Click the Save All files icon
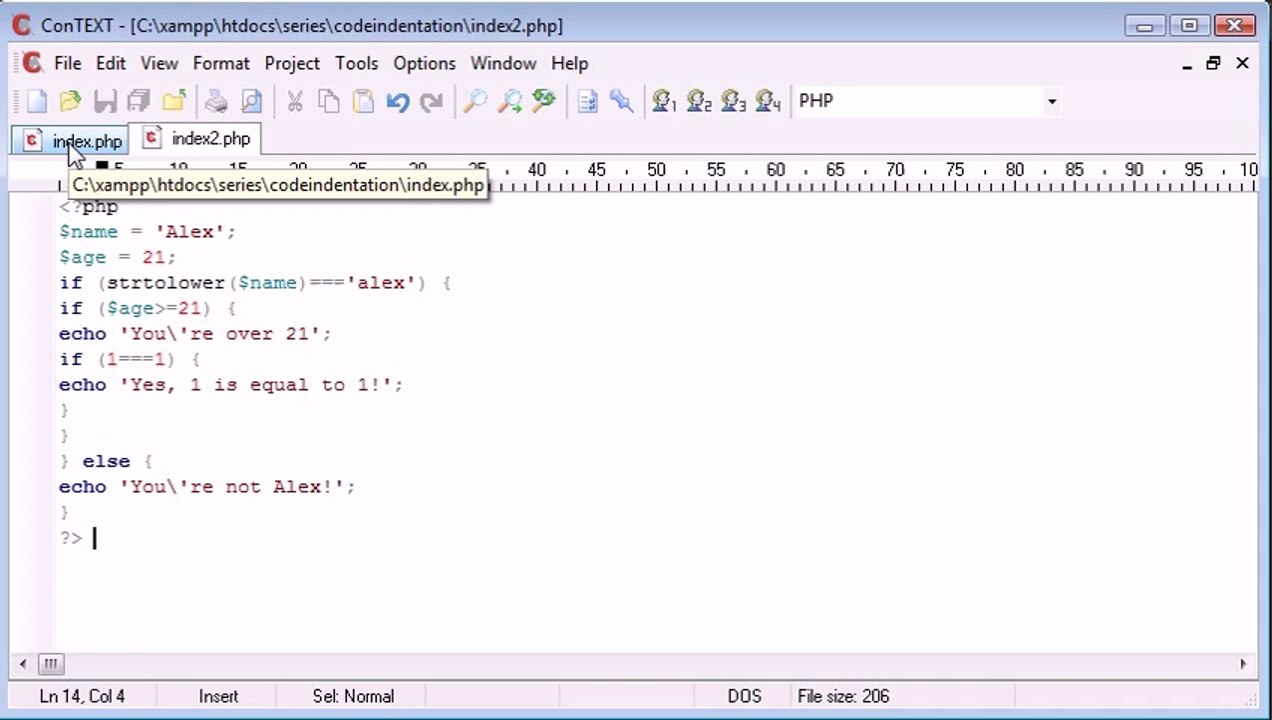Viewport: 1272px width, 720px height. point(139,101)
